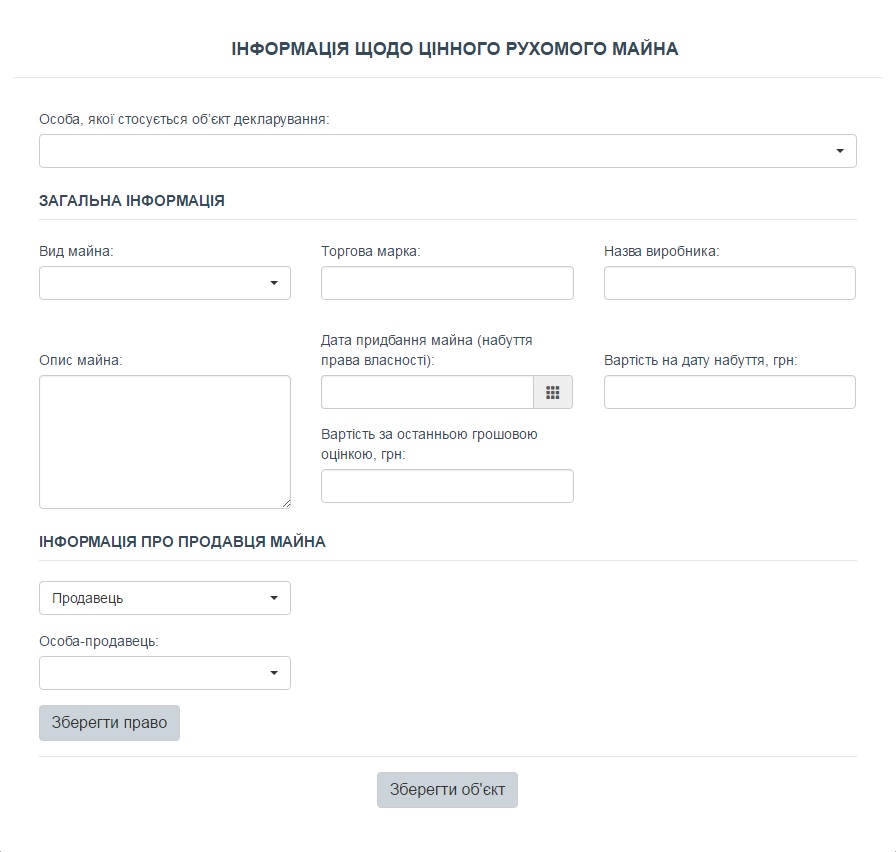Select the 'Вартість за останньою грошовою оцінкою' field

447,486
